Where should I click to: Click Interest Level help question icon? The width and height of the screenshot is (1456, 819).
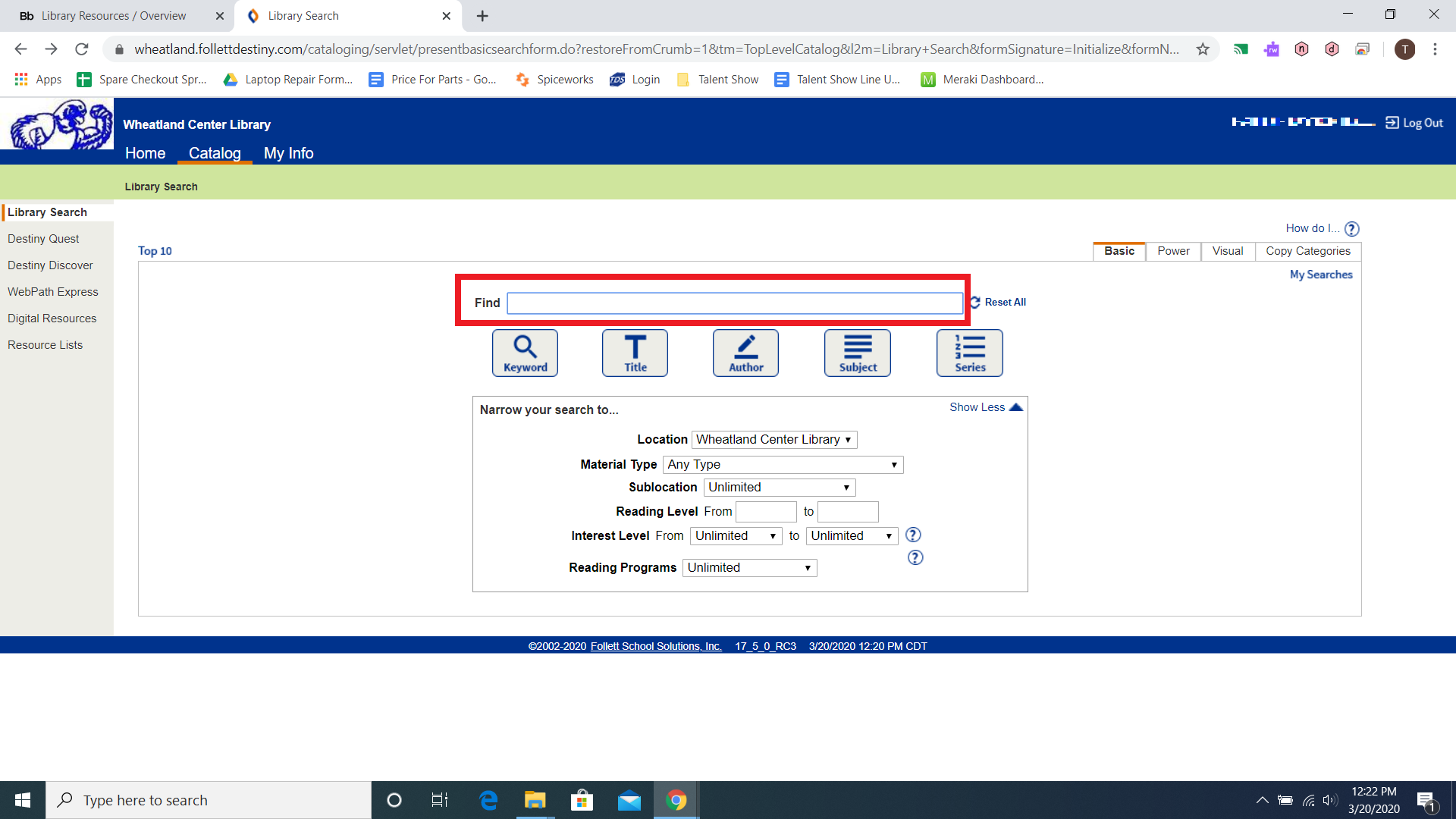point(913,535)
